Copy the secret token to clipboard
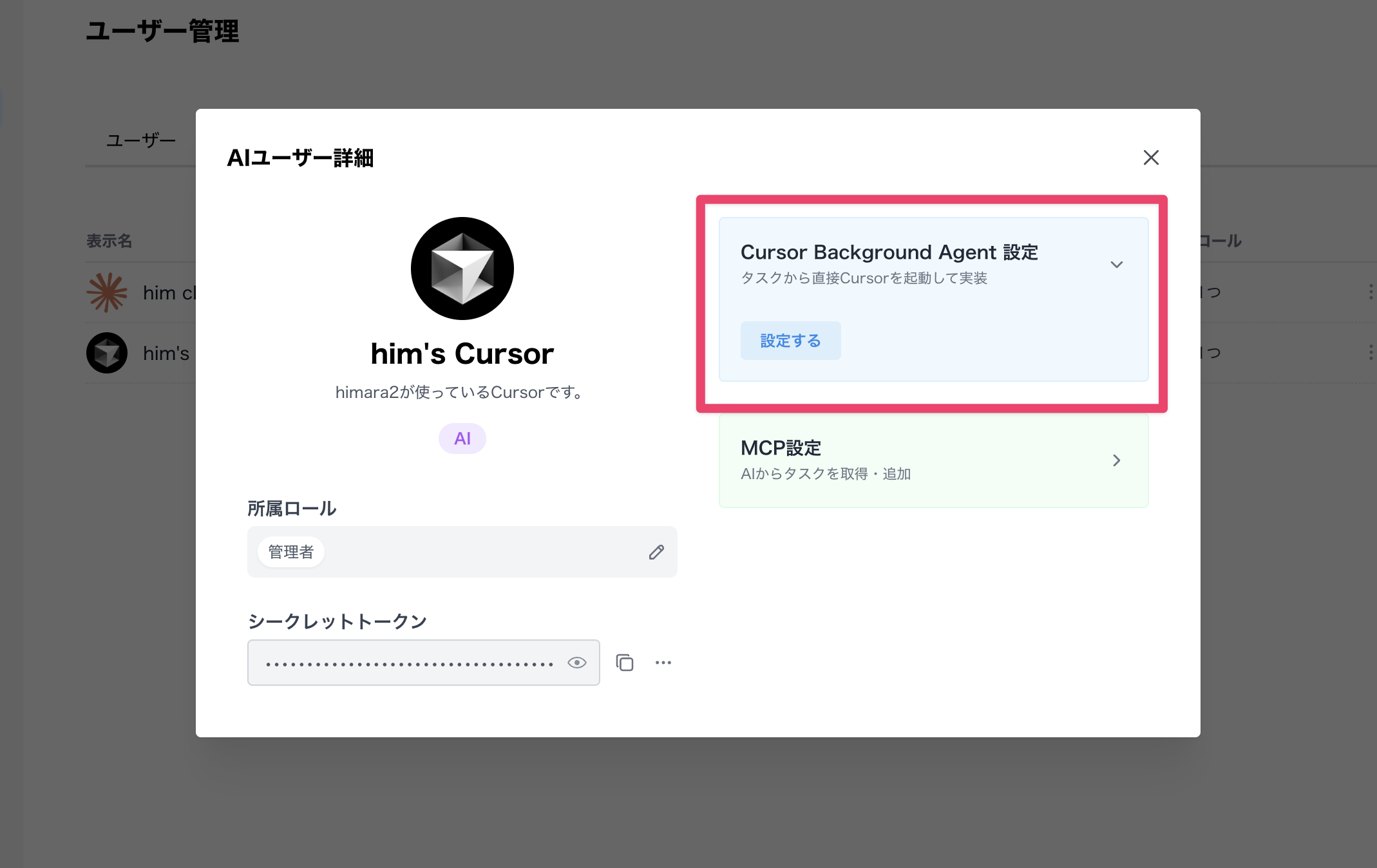The width and height of the screenshot is (1377, 868). (x=625, y=663)
